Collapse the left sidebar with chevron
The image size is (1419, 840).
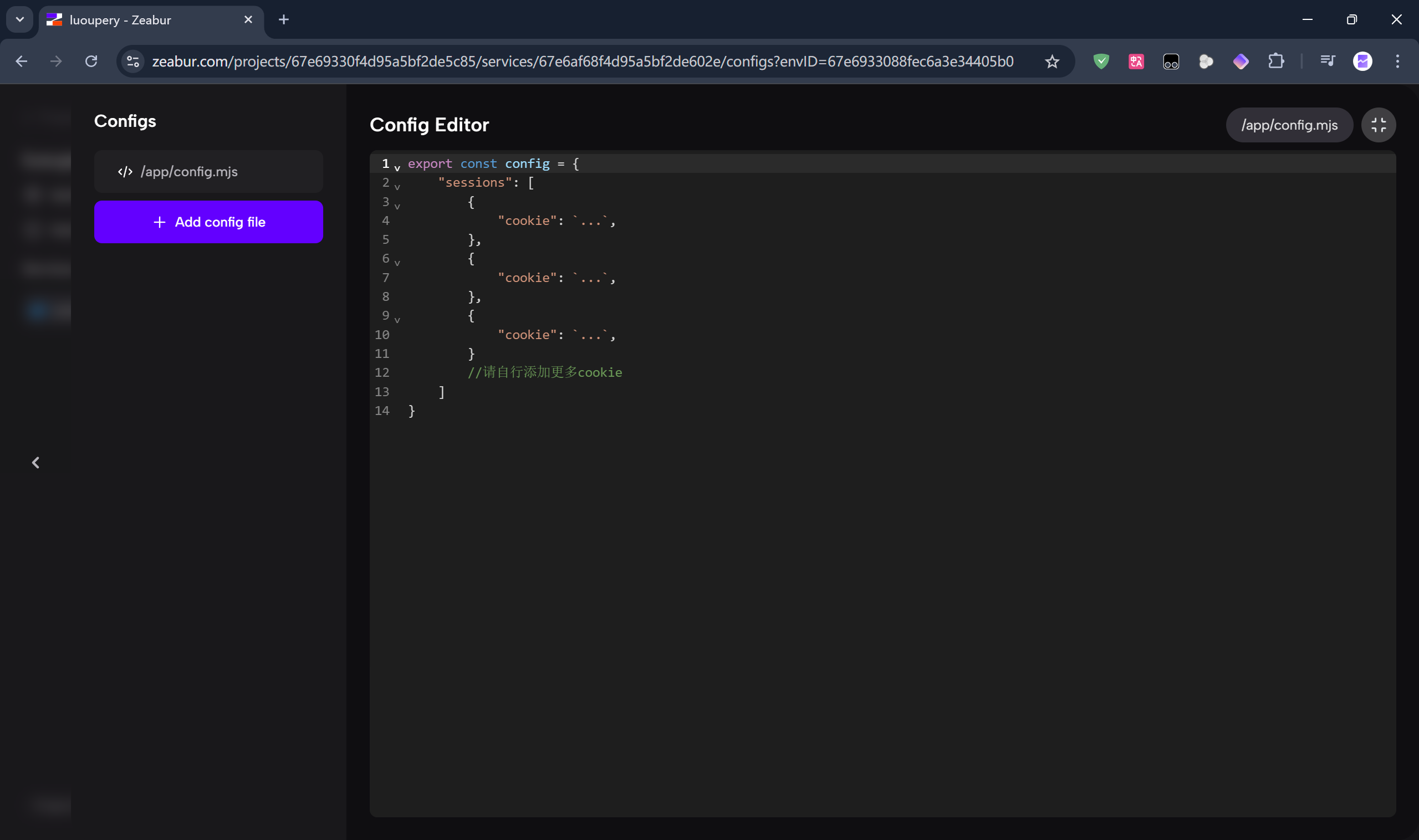click(35, 463)
